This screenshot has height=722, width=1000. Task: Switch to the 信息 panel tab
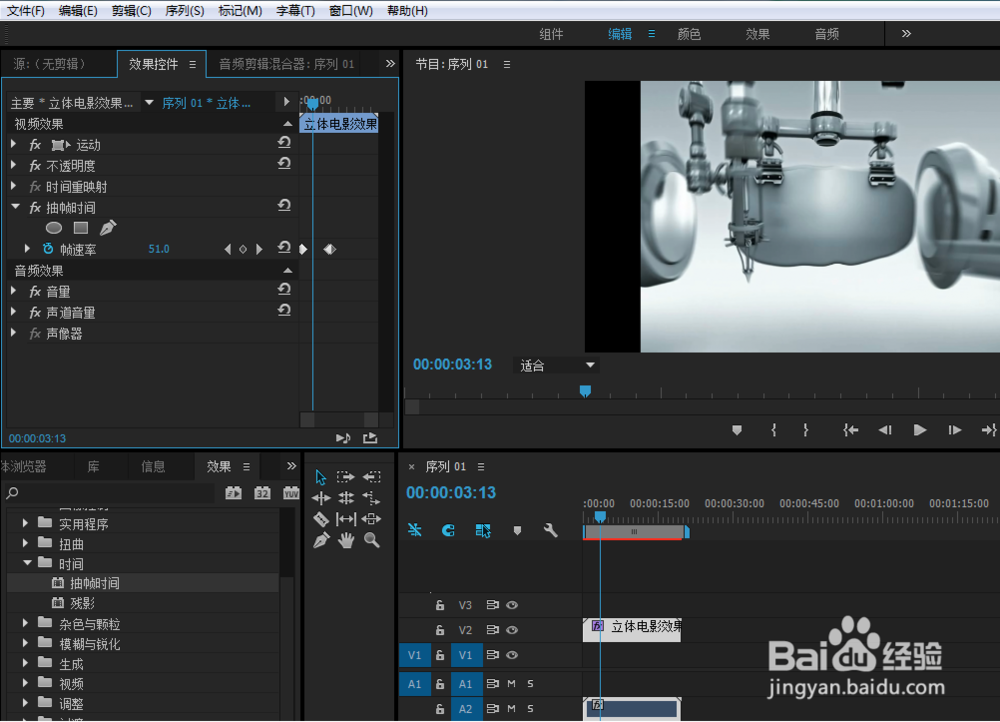[x=153, y=466]
